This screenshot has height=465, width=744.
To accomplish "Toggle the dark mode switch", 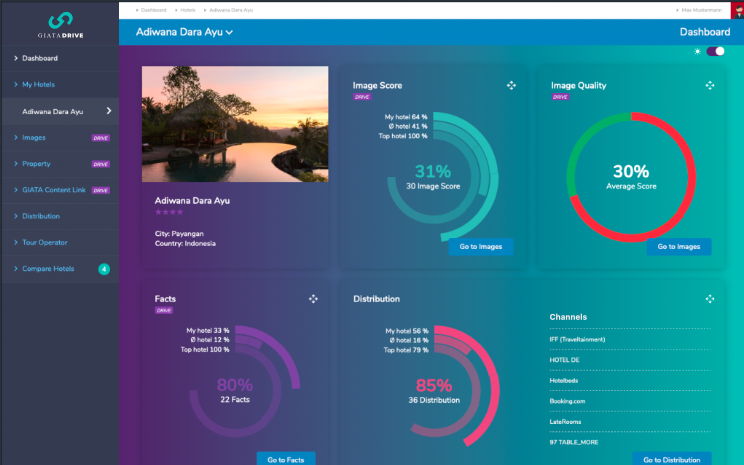I will pyautogui.click(x=715, y=51).
